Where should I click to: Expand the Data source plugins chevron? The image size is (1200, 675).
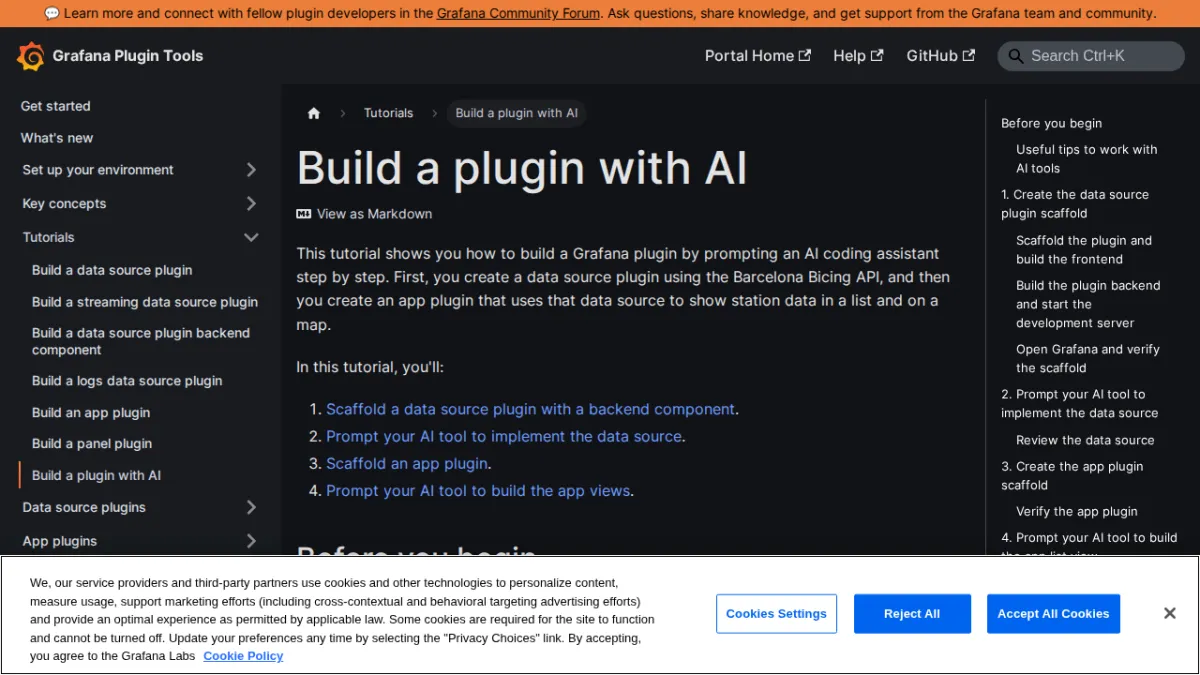251,508
